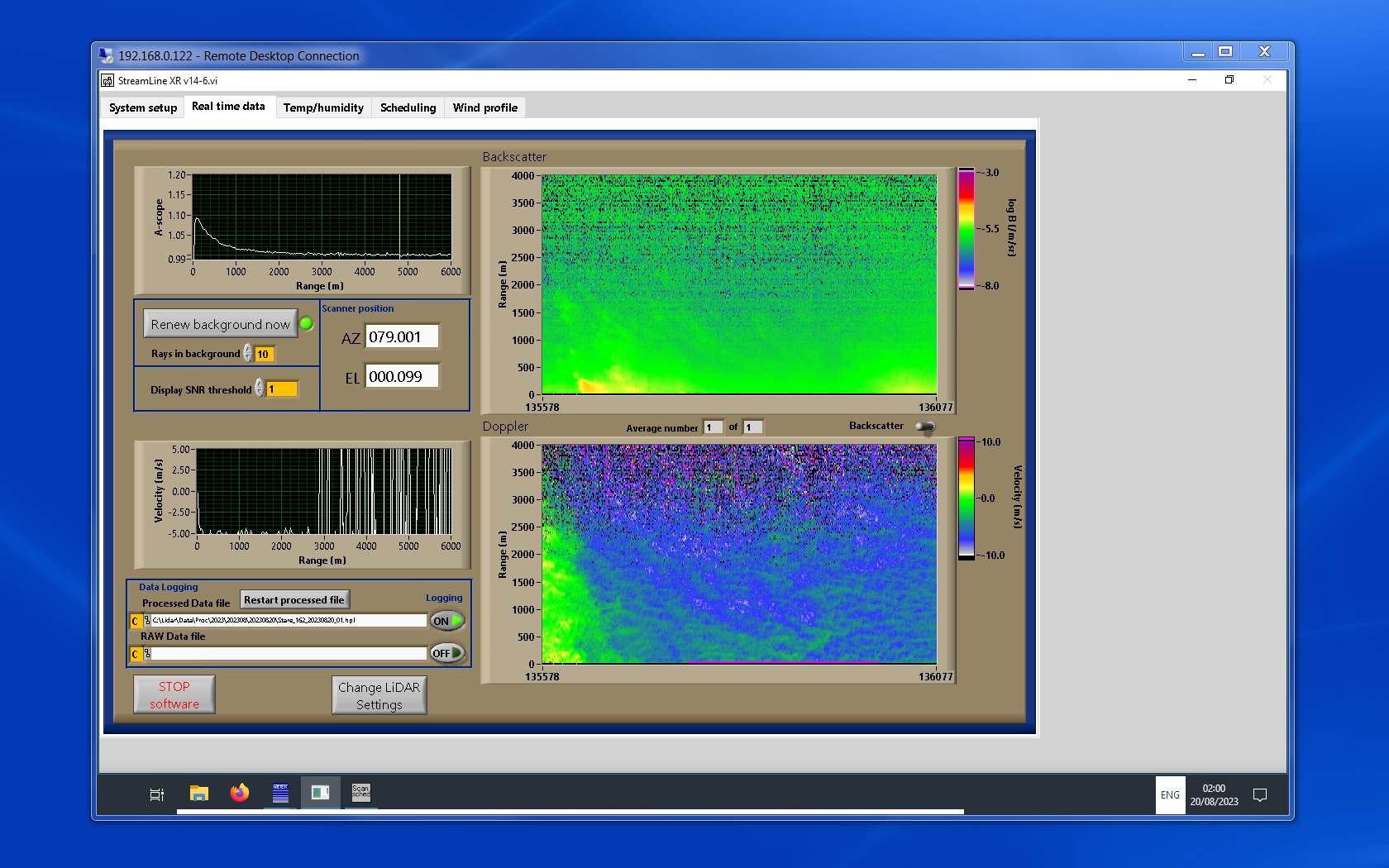1389x868 pixels.
Task: Open the notification center icon
Action: 1260,795
